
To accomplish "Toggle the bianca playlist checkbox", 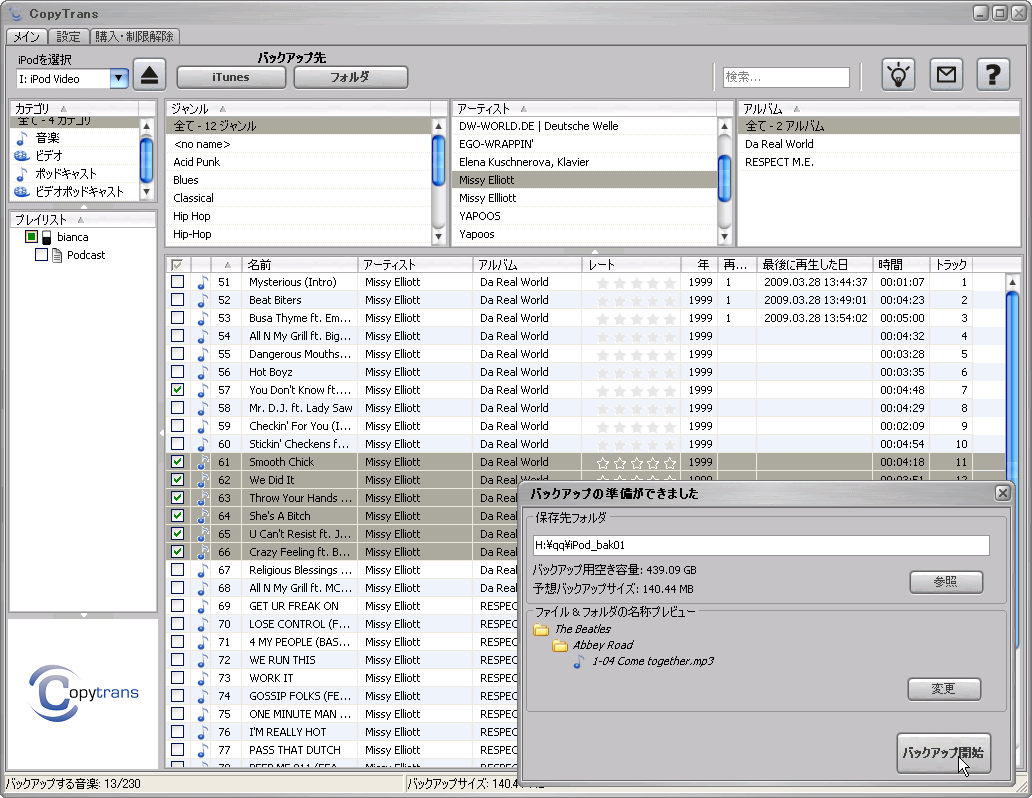I will [x=31, y=236].
